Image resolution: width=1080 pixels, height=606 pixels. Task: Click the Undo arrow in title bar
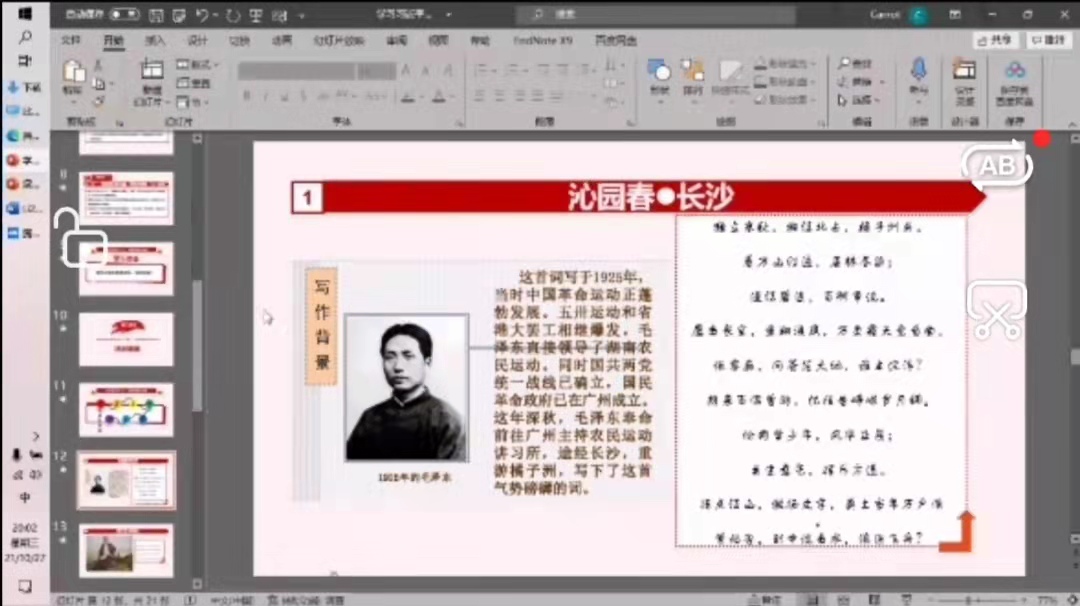tap(202, 15)
